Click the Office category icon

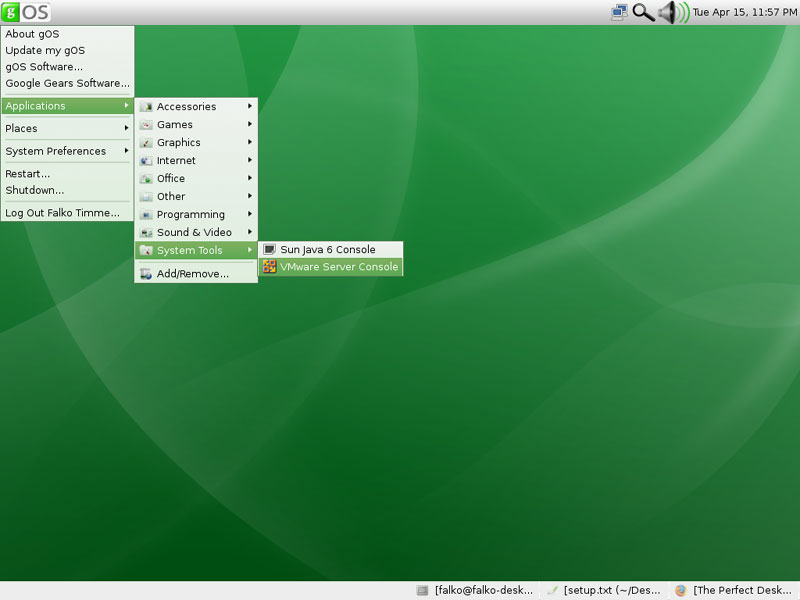coord(146,179)
